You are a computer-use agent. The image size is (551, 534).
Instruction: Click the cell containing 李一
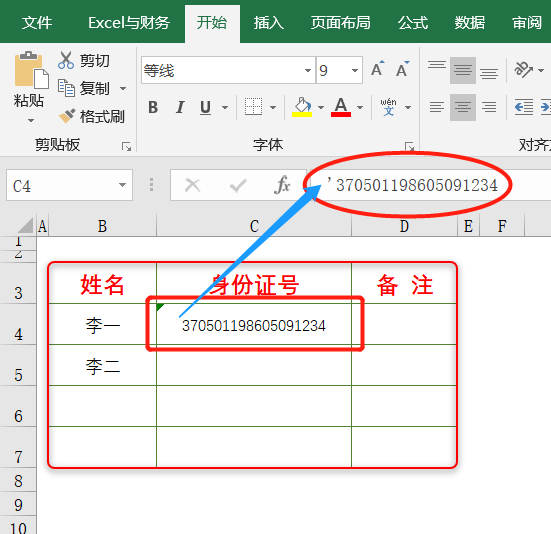click(102, 324)
